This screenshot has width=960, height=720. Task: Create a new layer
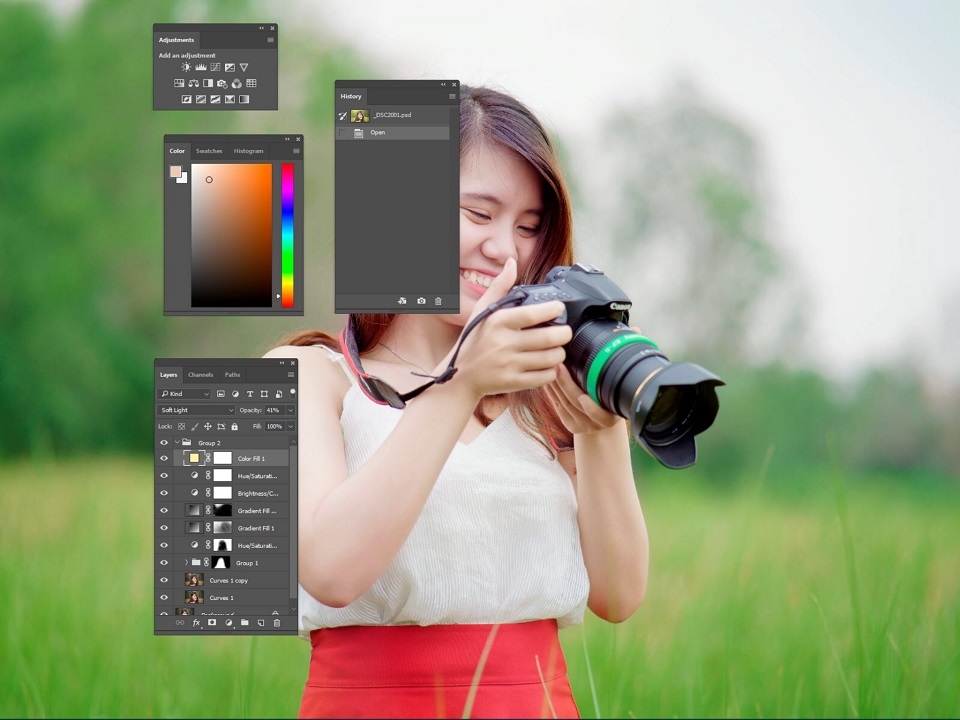[260, 623]
